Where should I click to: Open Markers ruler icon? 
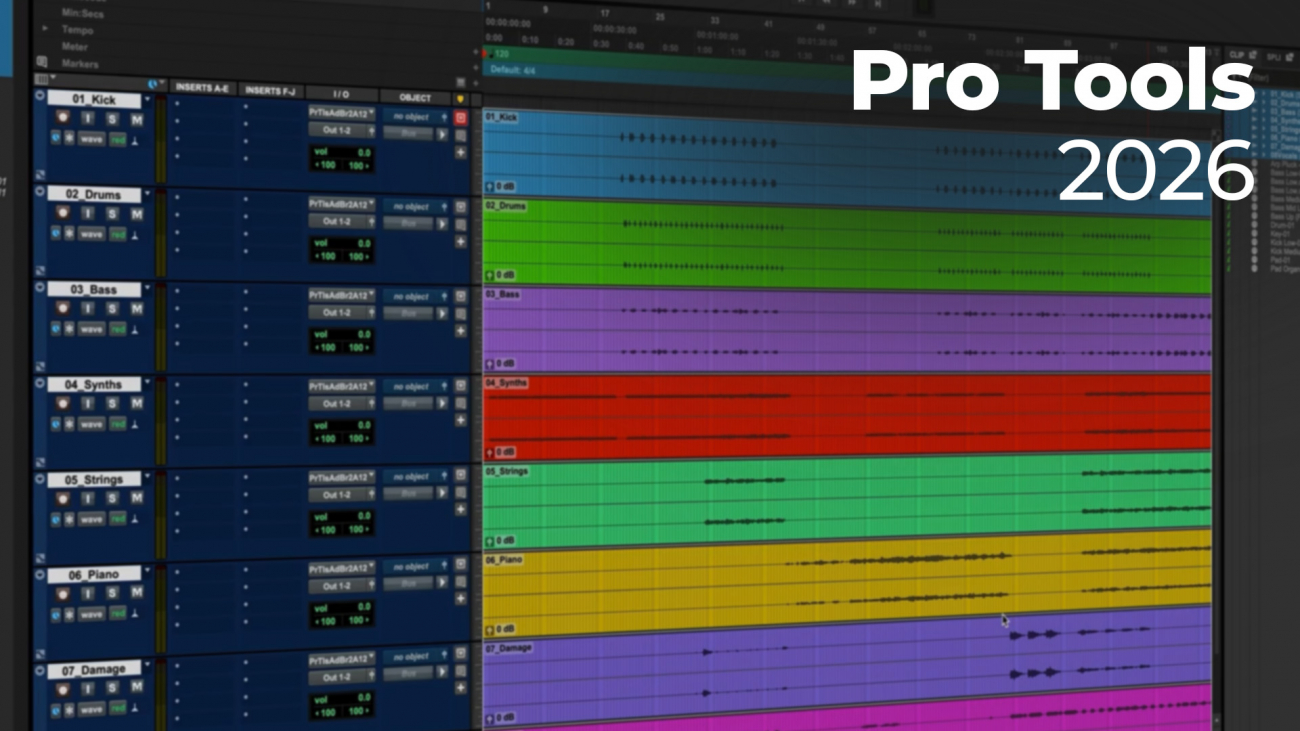(42, 62)
